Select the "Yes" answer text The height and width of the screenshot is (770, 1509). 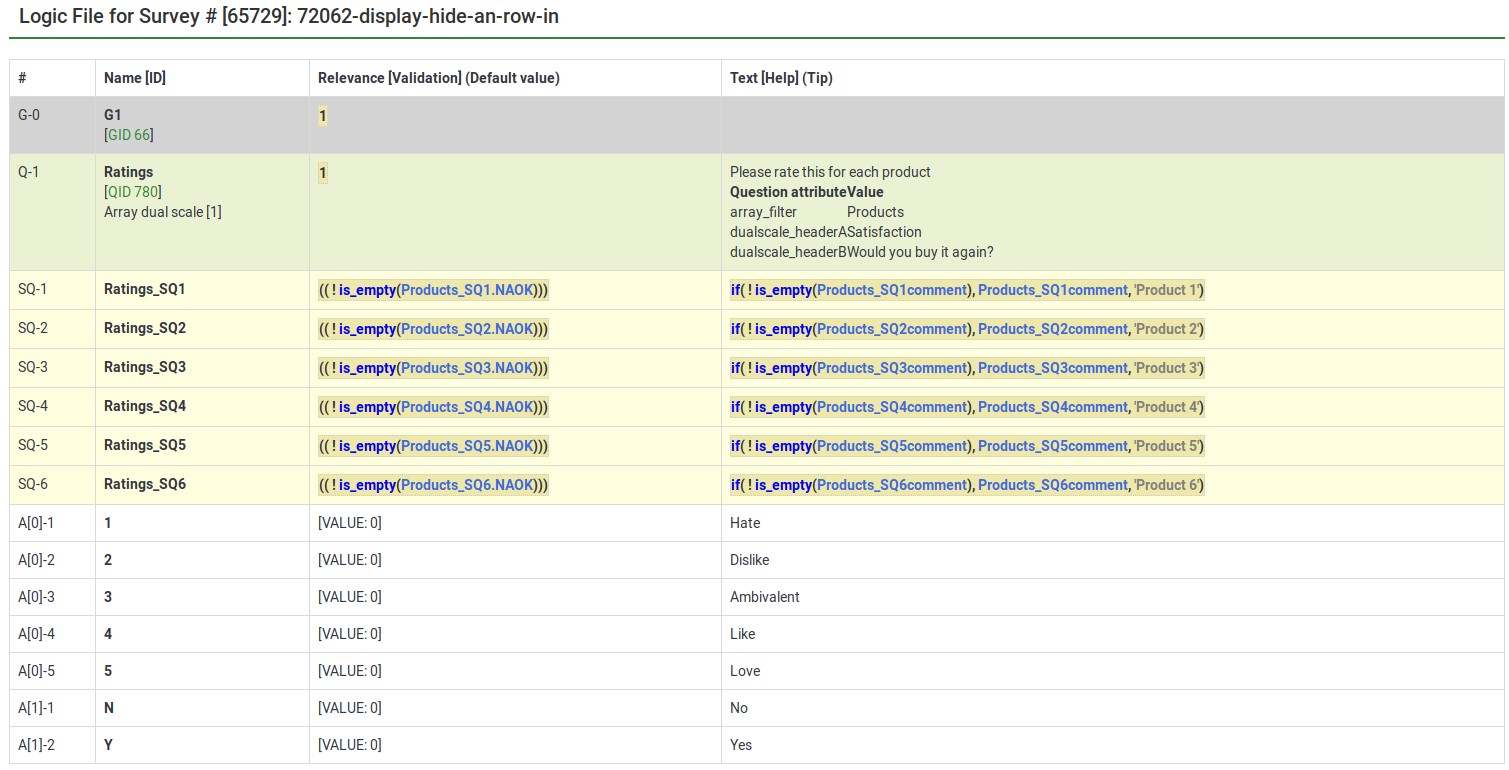741,745
